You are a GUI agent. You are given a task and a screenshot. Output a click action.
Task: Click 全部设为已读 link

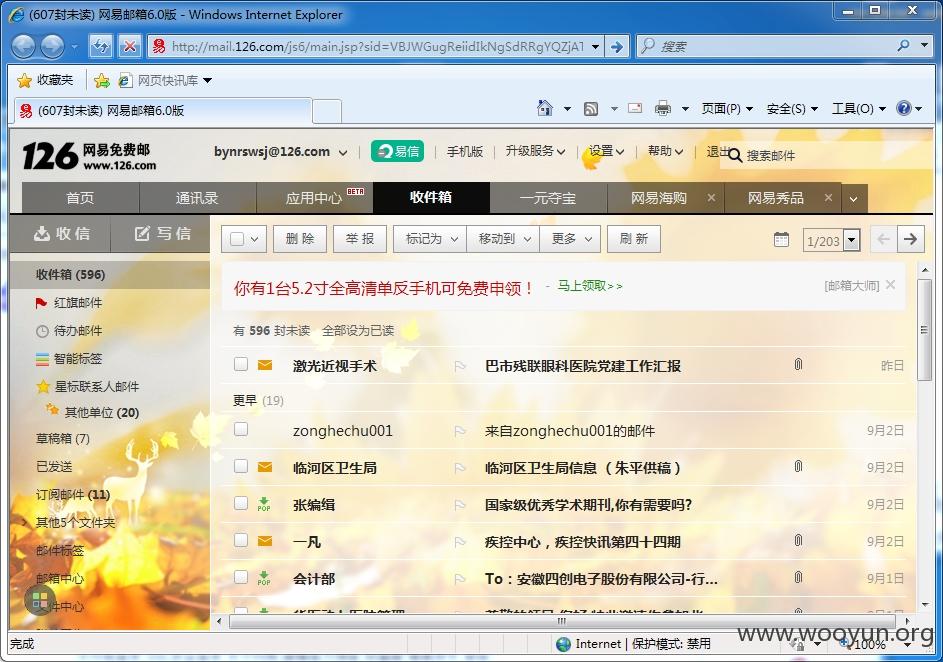[358, 331]
